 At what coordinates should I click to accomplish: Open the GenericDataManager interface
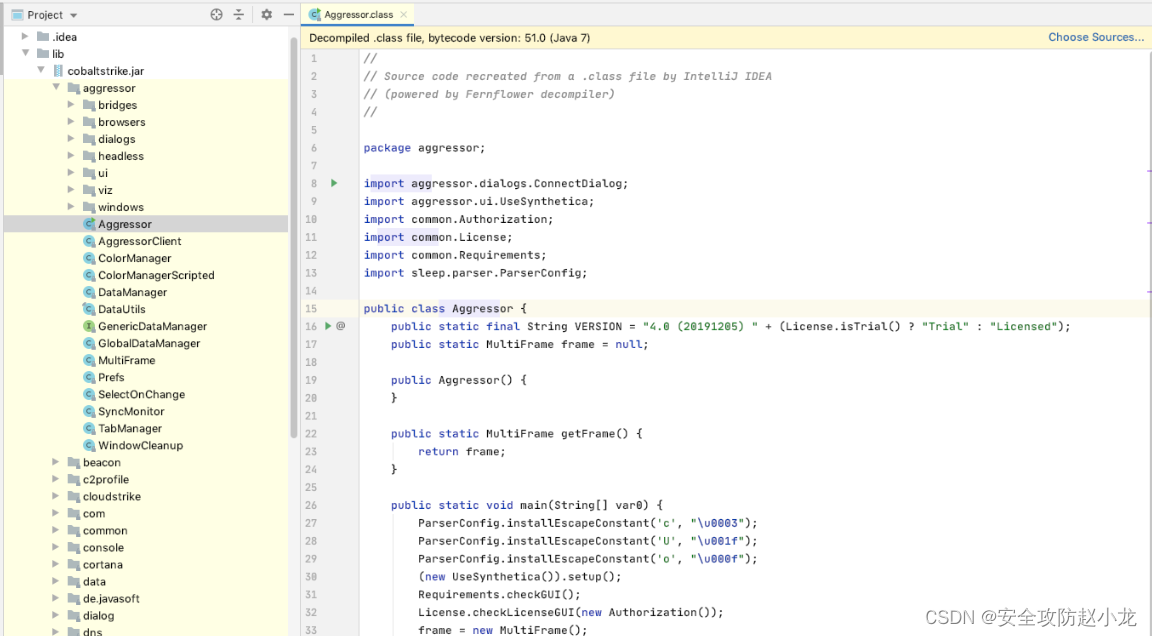pos(152,326)
